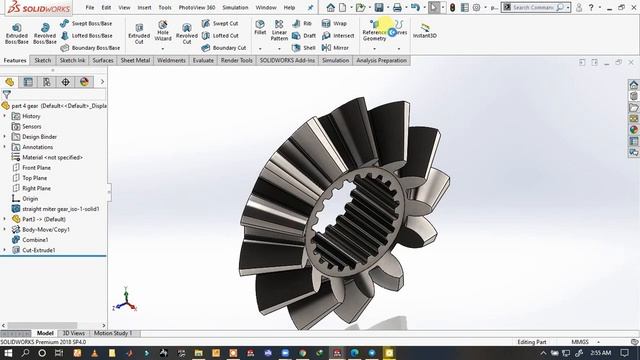Switch to the Sheet Metal tab

coord(135,60)
